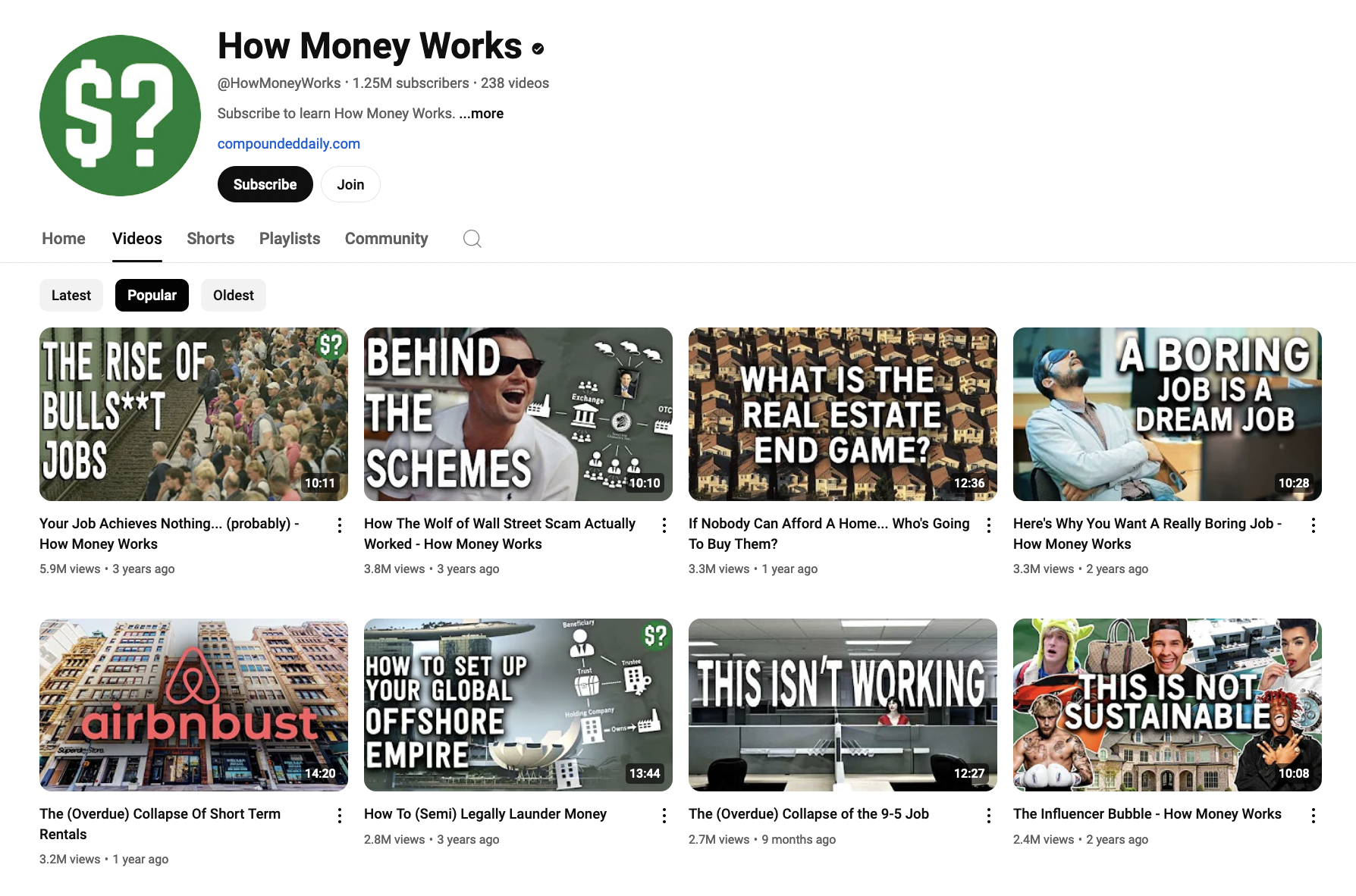Open video title Your Job Achieves Nothing
The width and height of the screenshot is (1356, 896).
tap(170, 534)
